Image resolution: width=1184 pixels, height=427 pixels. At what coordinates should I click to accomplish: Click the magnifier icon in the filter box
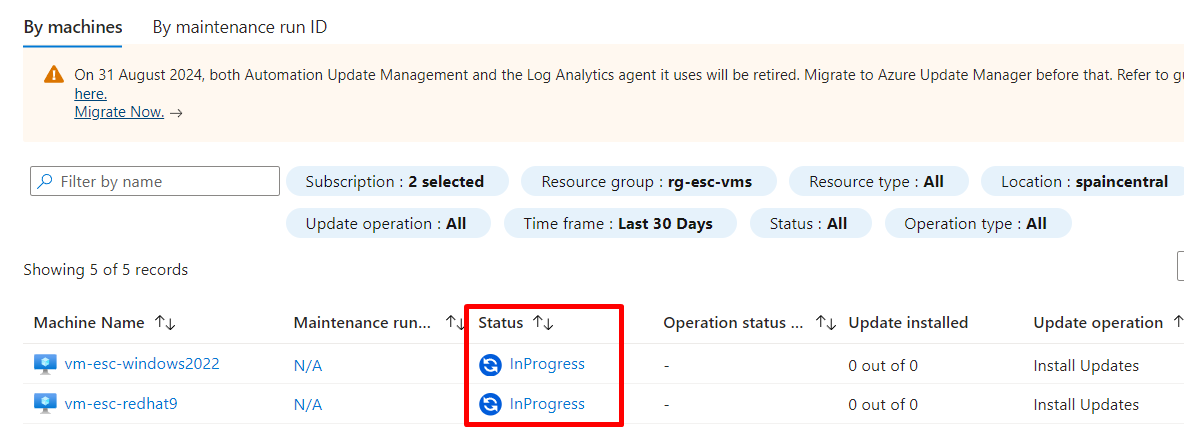(x=45, y=181)
